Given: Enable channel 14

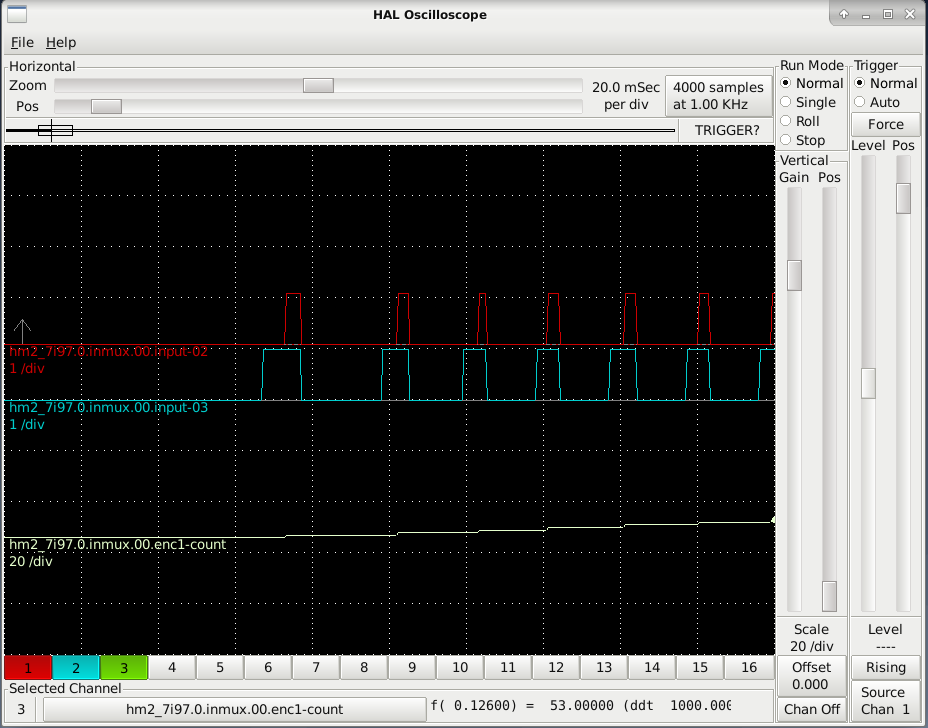Looking at the screenshot, I should tap(652, 668).
